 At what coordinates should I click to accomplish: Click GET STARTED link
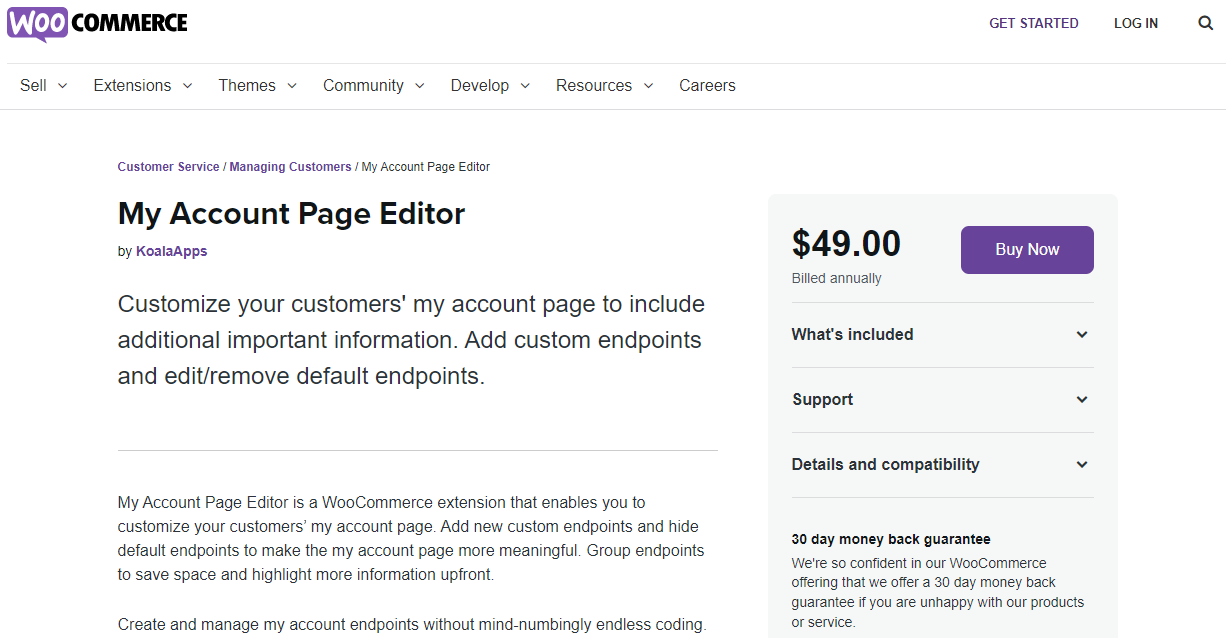(1034, 23)
